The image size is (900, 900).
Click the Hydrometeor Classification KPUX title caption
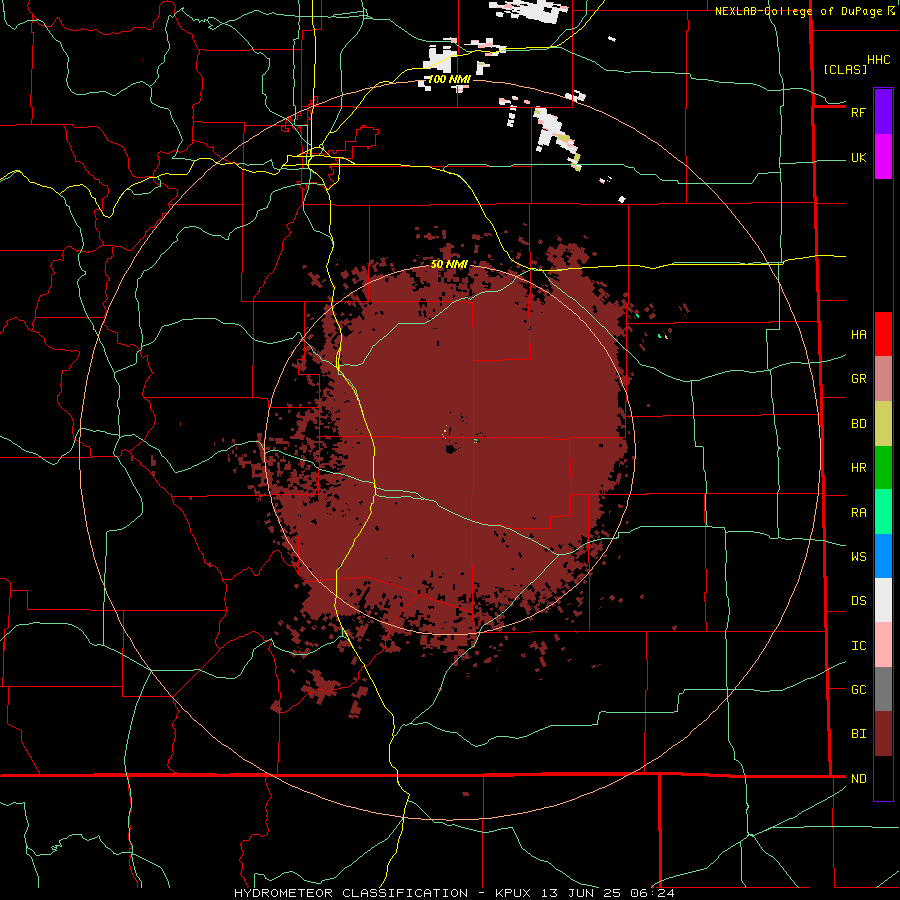454,893
